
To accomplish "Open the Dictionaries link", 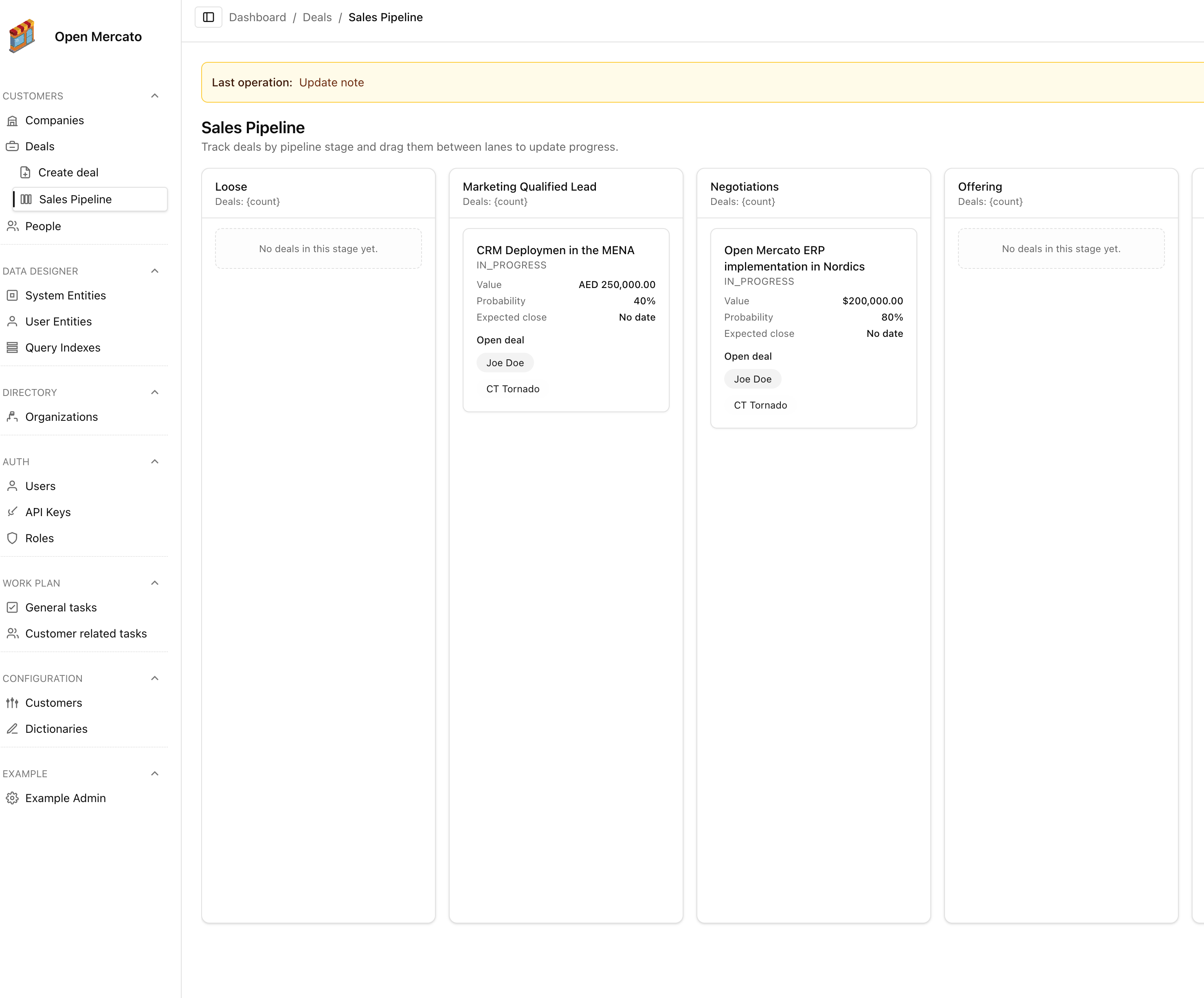I will tap(56, 729).
